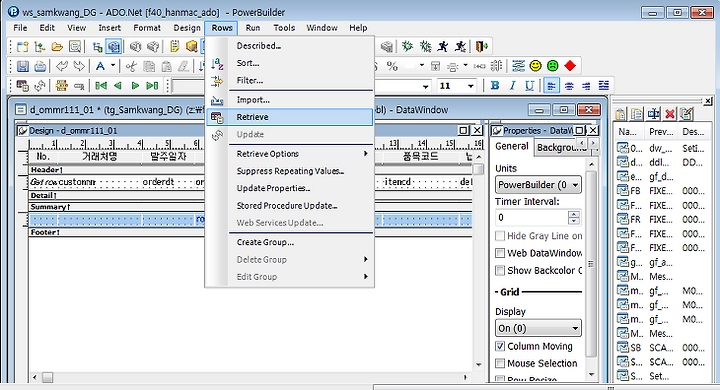Go to prior row green arrow
This screenshot has height=390, width=720.
pos(118,85)
